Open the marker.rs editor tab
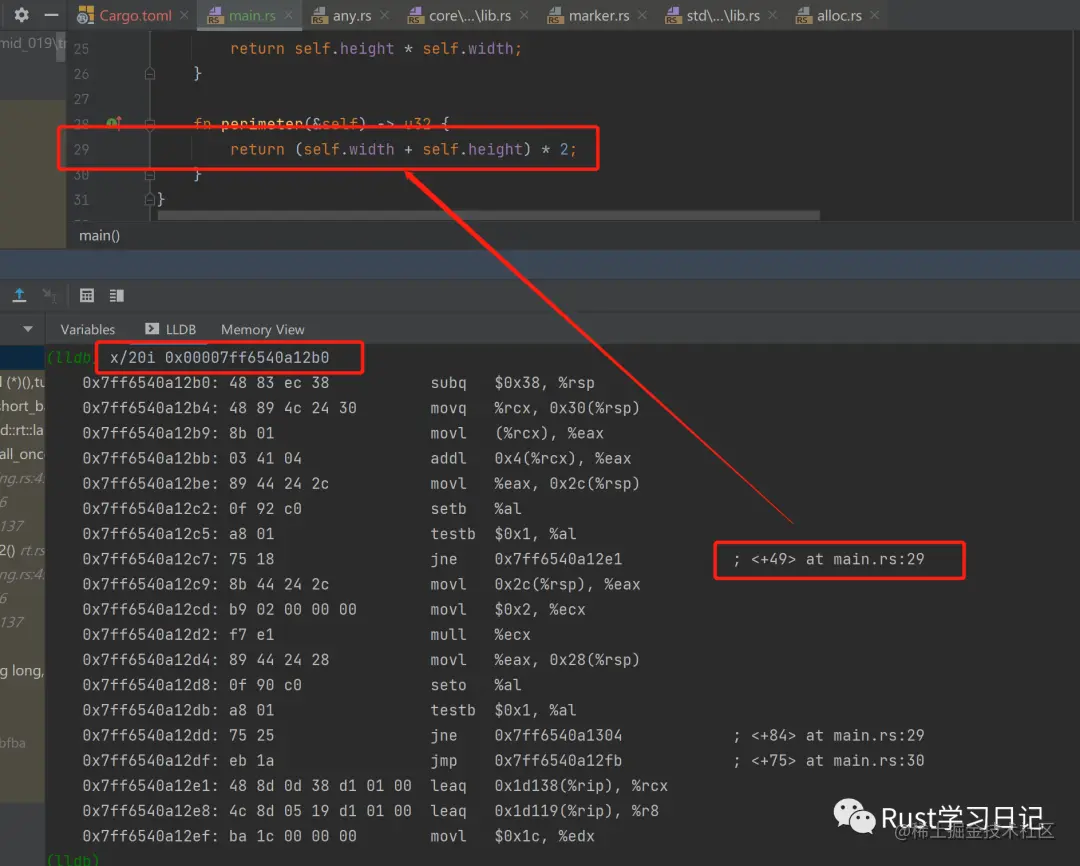The height and width of the screenshot is (866, 1080). click(599, 15)
